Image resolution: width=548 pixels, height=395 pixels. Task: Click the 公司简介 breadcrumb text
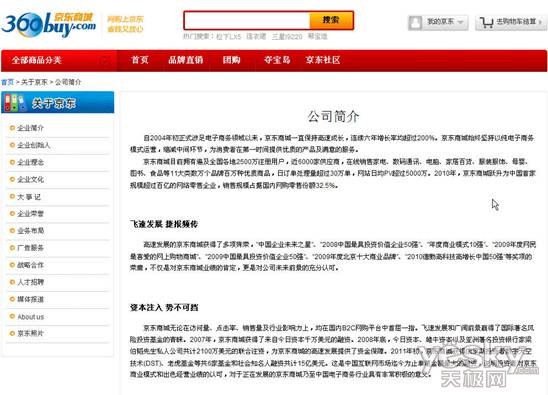pyautogui.click(x=68, y=82)
